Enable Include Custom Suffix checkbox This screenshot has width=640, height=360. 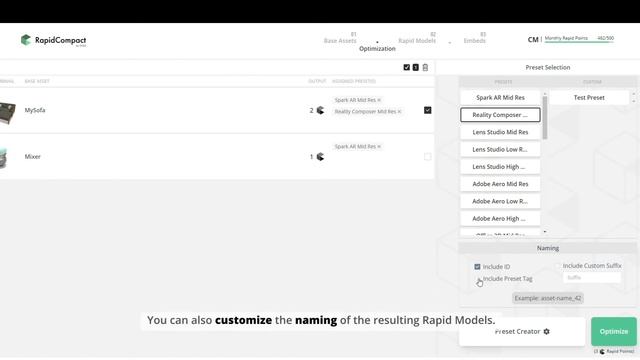pos(558,266)
